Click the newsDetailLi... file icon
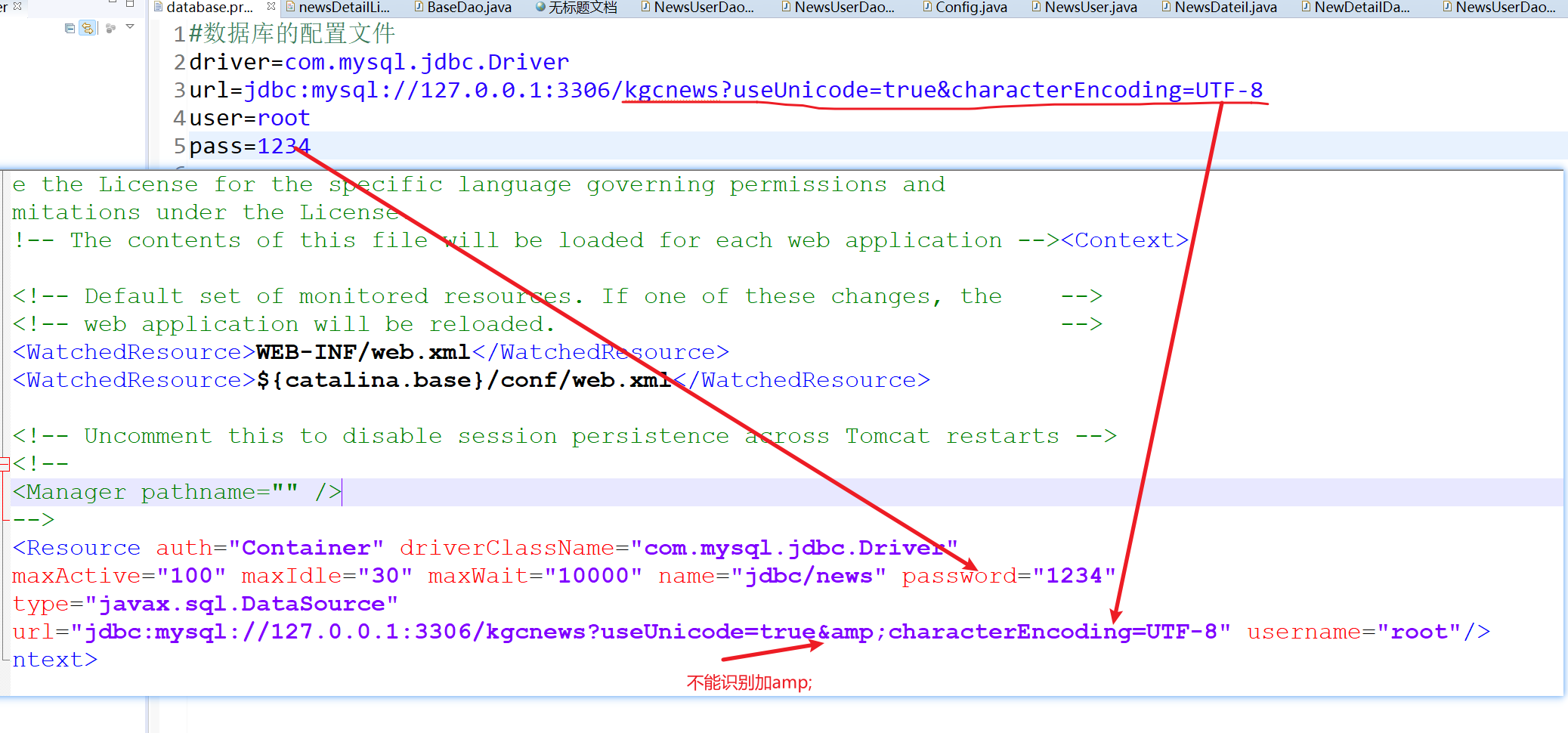Image resolution: width=1568 pixels, height=733 pixels. (x=290, y=7)
